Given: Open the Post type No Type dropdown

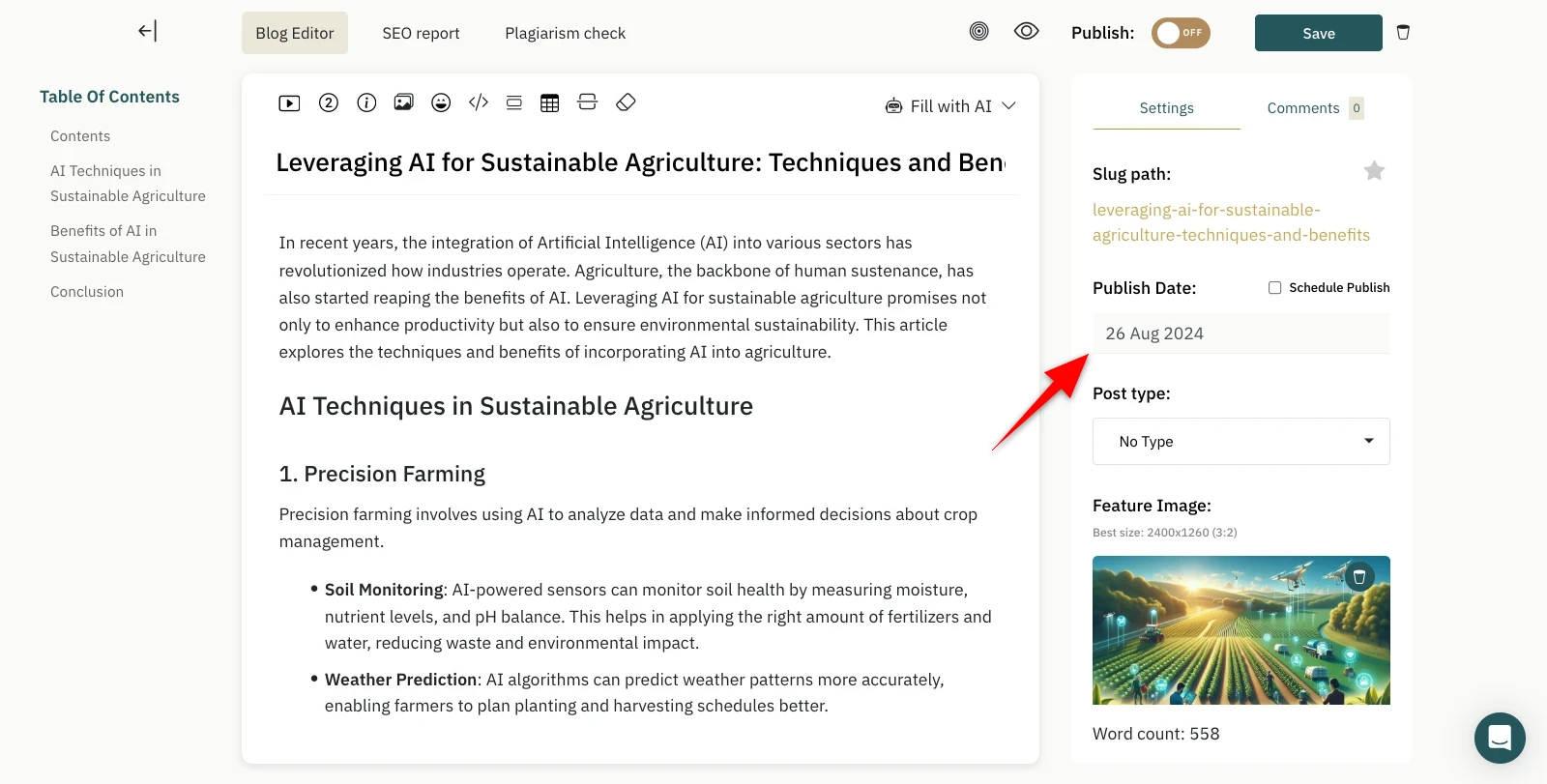Looking at the screenshot, I should pyautogui.click(x=1241, y=442).
